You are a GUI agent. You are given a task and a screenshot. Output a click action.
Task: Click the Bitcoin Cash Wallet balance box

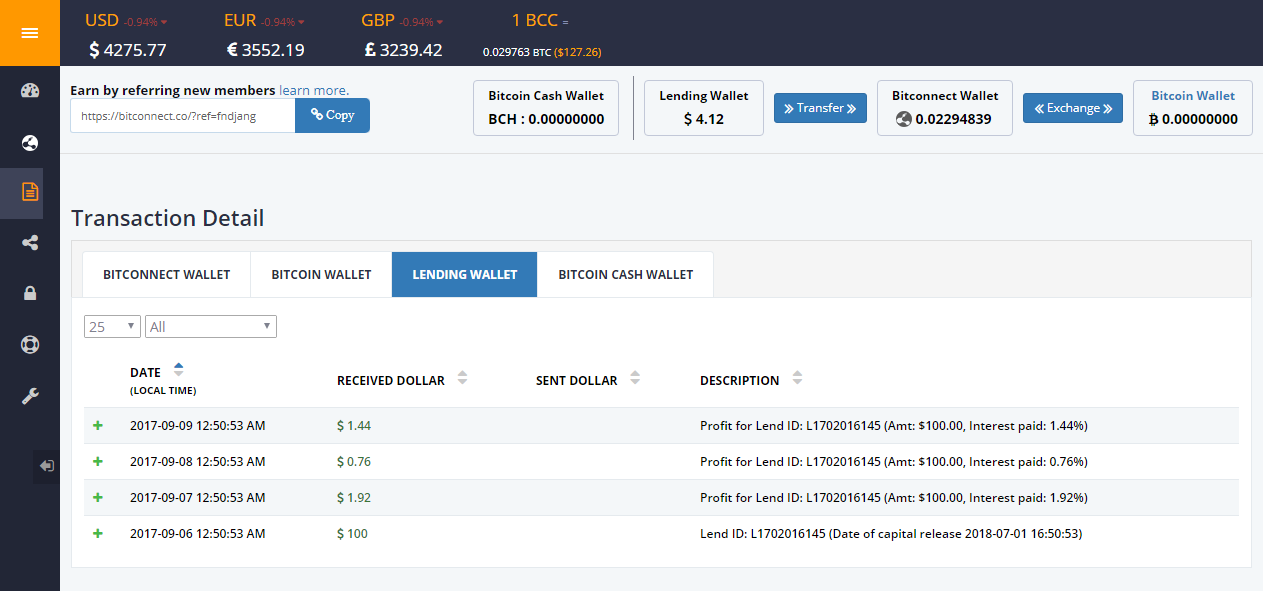tap(546, 108)
